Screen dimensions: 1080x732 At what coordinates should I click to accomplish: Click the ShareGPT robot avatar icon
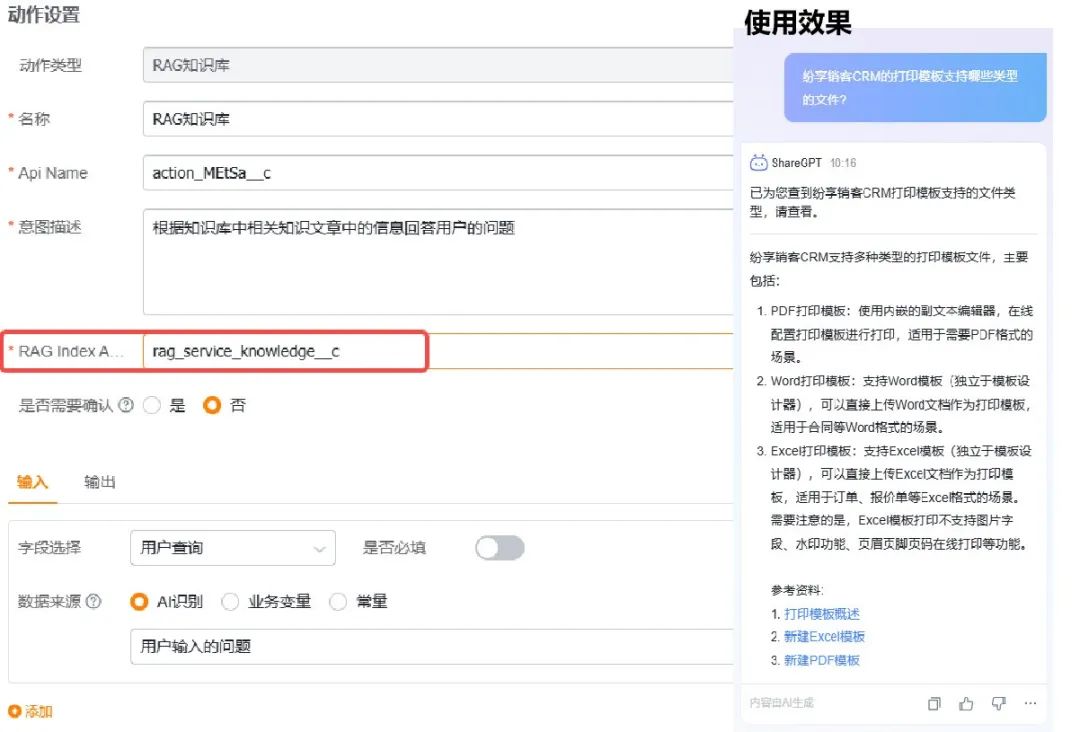pos(759,163)
